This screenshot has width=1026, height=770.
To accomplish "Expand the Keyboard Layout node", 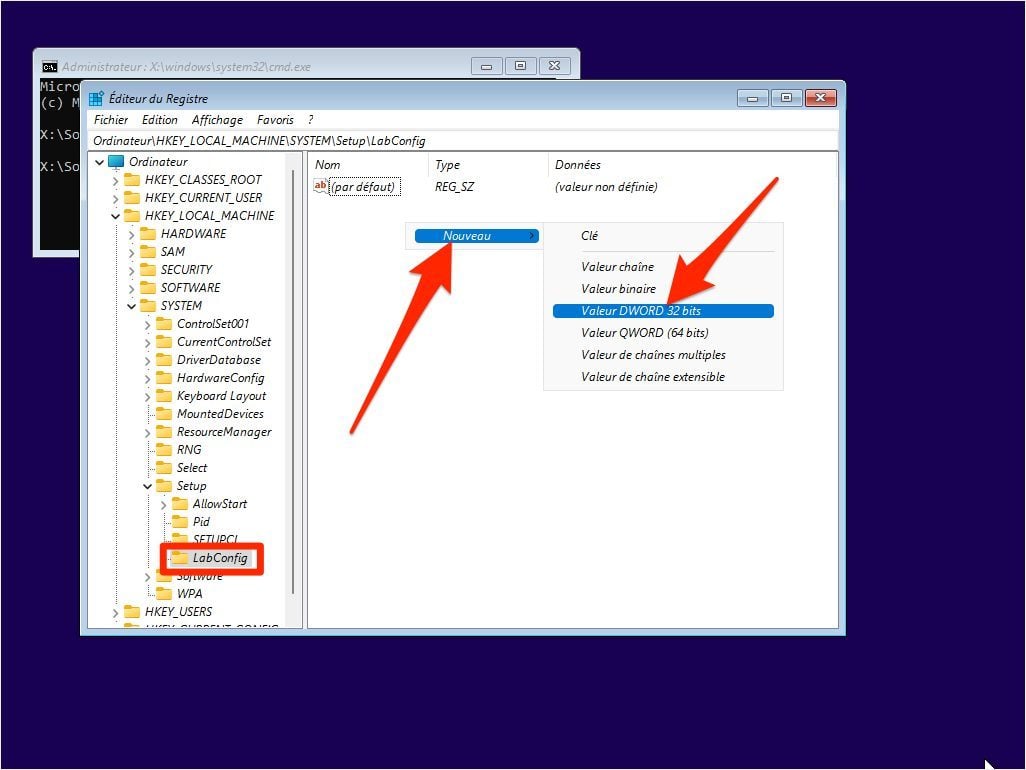I will coord(147,396).
